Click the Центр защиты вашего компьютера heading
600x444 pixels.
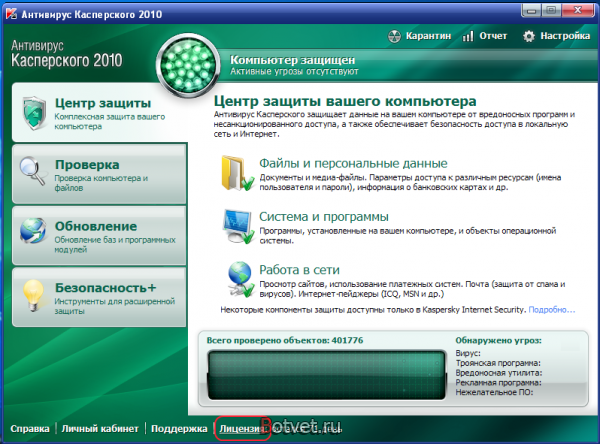coord(345,101)
